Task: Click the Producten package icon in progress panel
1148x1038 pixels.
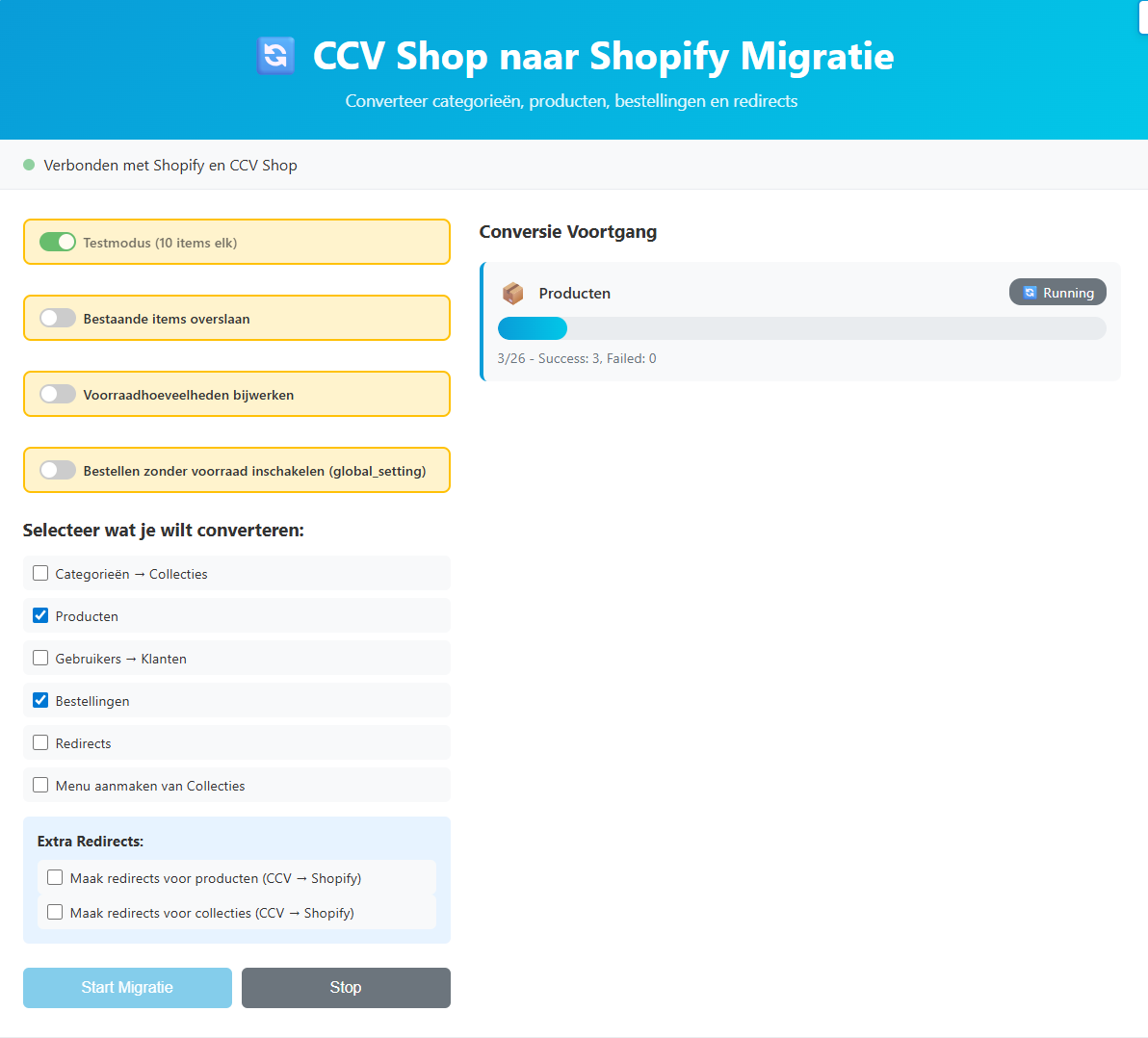Action: [x=512, y=293]
